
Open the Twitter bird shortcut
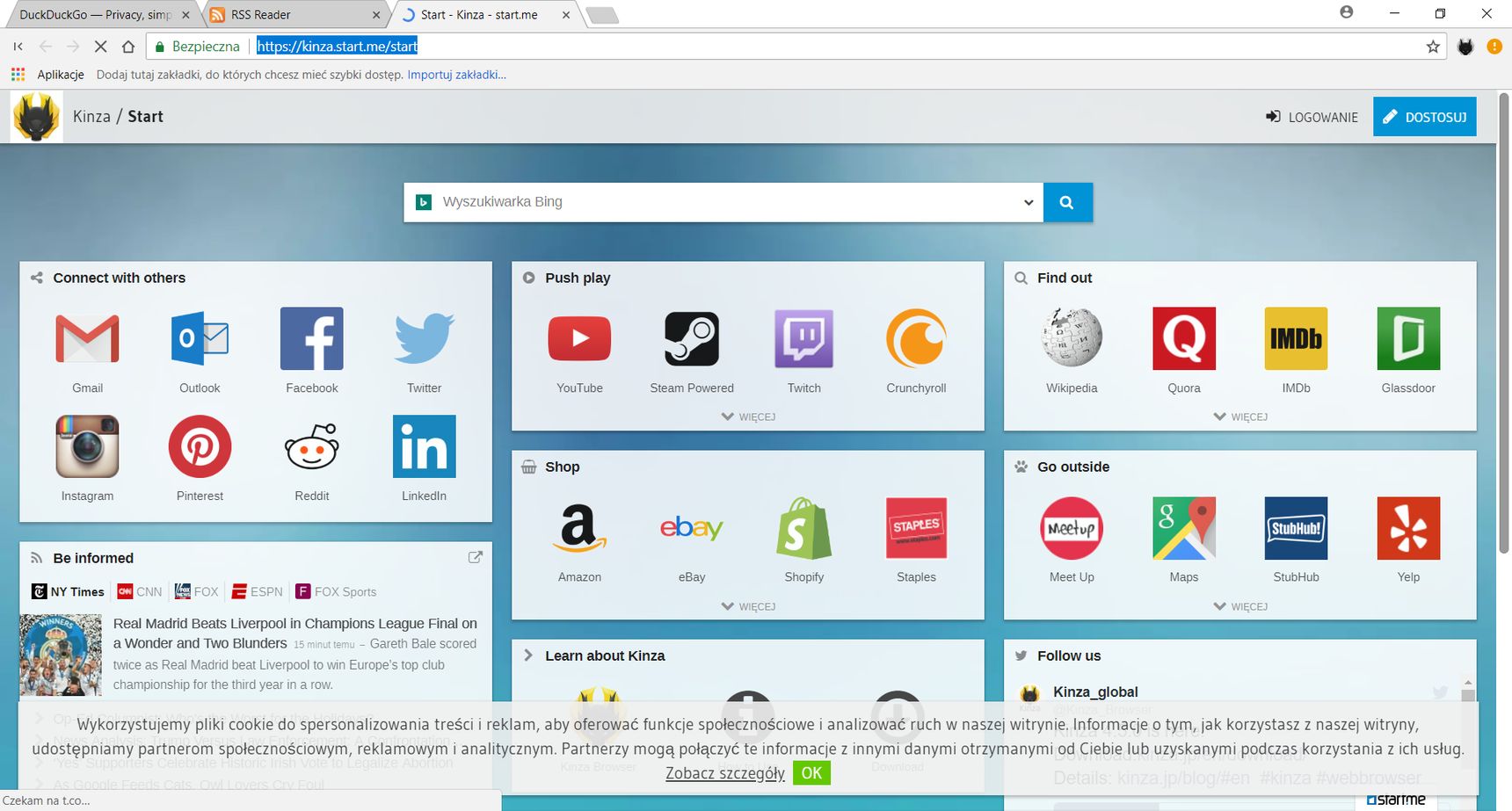point(425,338)
